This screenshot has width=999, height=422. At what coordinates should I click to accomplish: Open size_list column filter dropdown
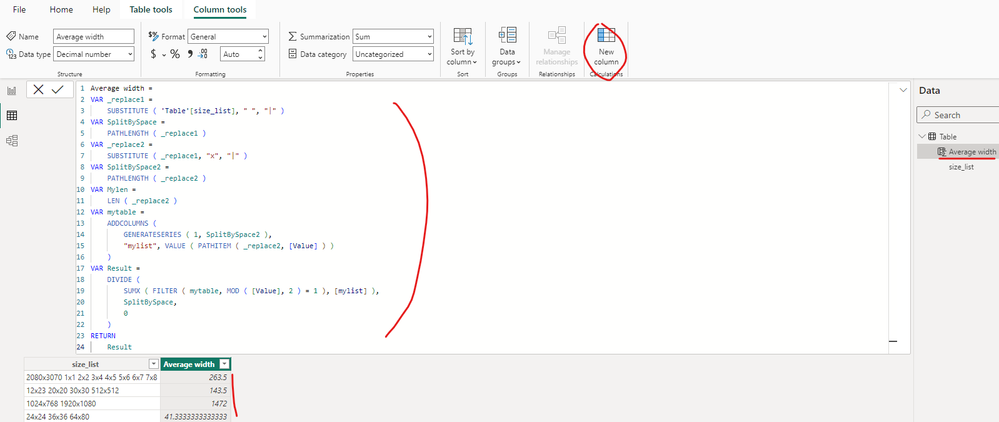point(153,364)
